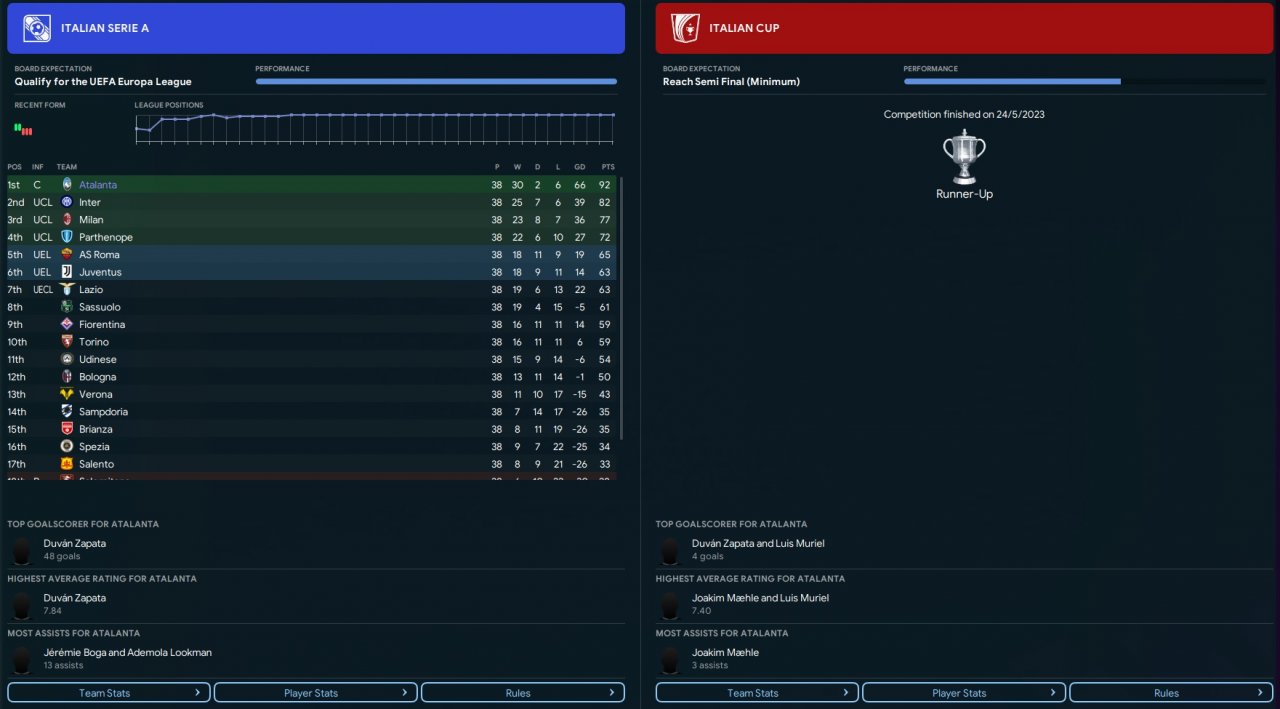The width and height of the screenshot is (1280, 709).
Task: Open the Italian Cup header panel
Action: click(x=964, y=28)
